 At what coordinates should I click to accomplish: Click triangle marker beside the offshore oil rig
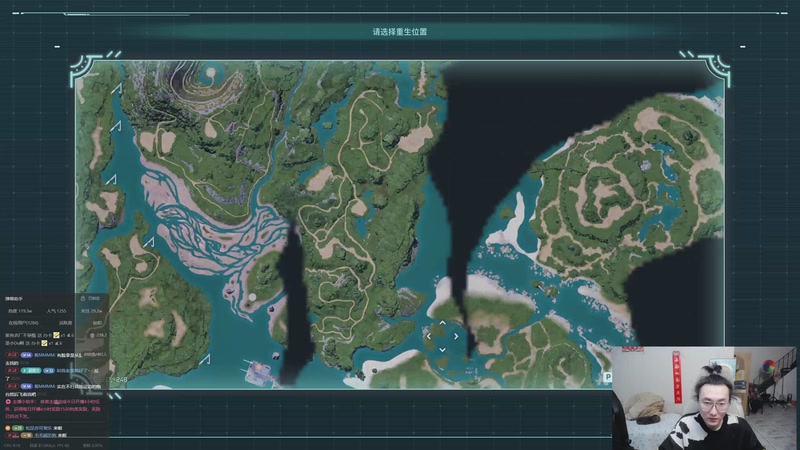205,359
